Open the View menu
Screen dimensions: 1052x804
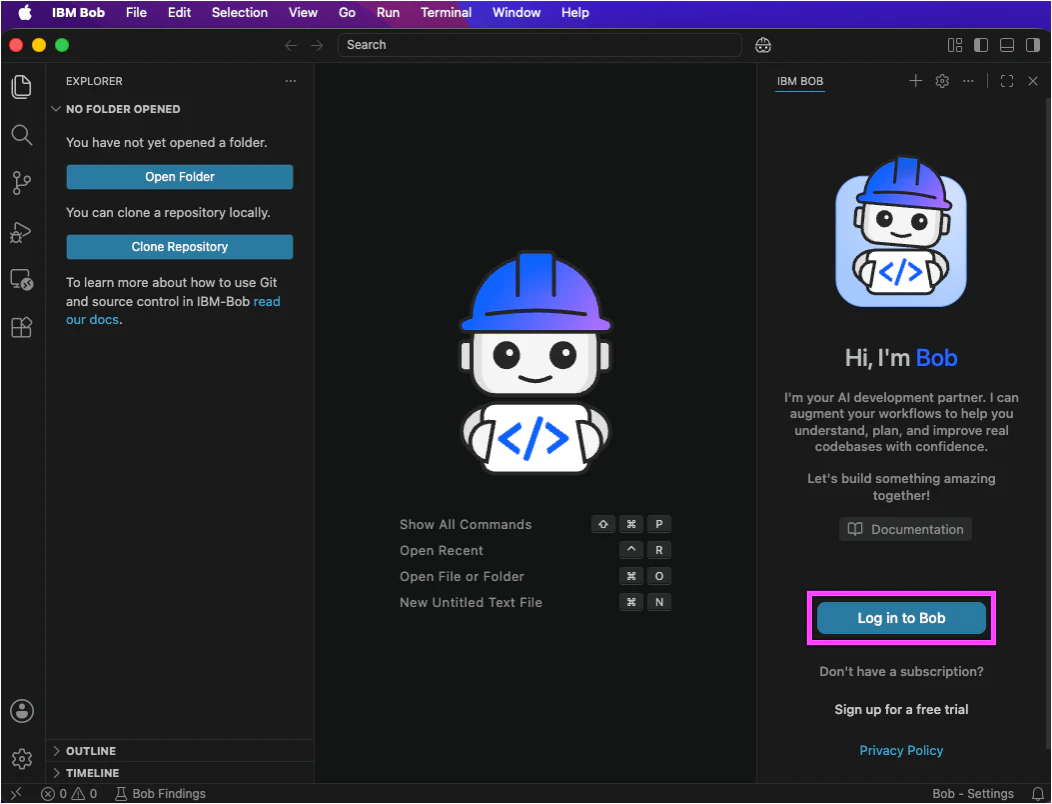pyautogui.click(x=303, y=12)
